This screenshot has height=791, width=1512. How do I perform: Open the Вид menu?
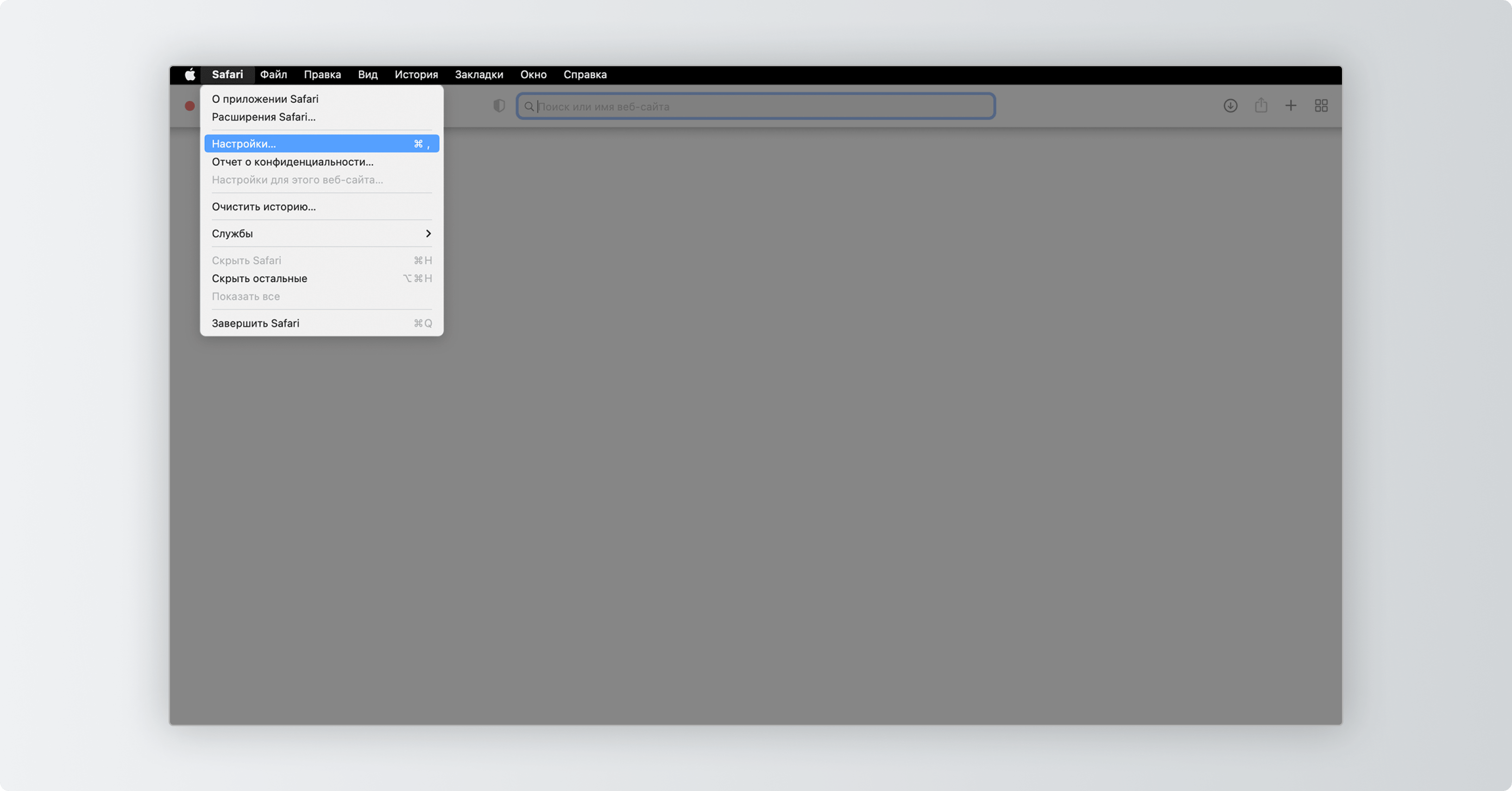coord(368,75)
